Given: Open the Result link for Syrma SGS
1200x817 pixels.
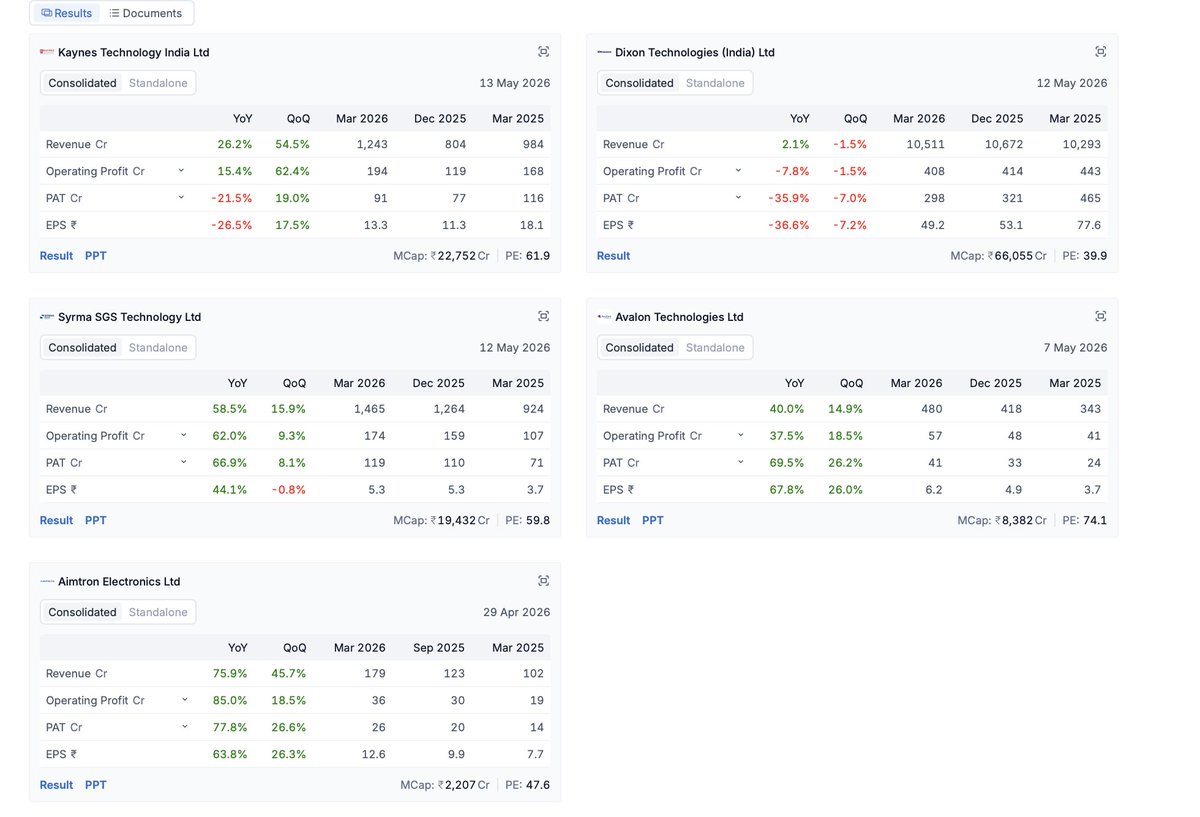Looking at the screenshot, I should point(56,520).
